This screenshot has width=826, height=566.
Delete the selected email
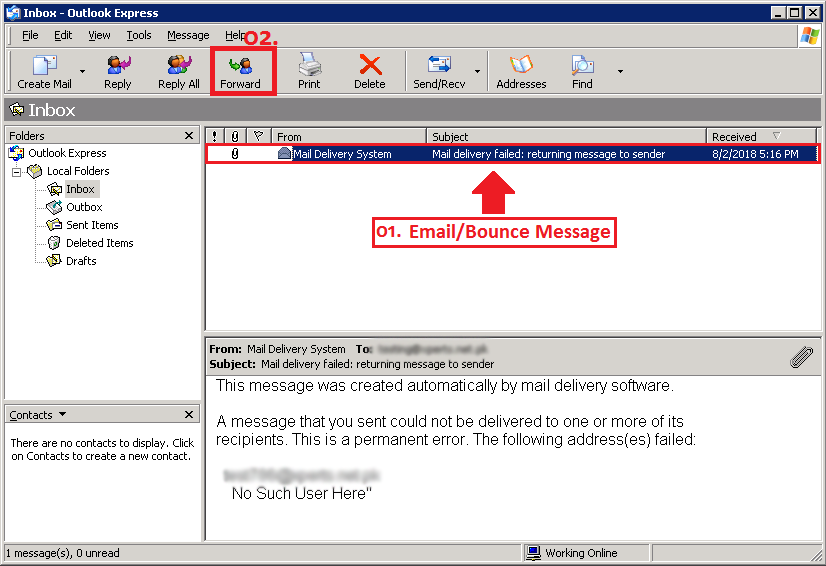pos(370,71)
